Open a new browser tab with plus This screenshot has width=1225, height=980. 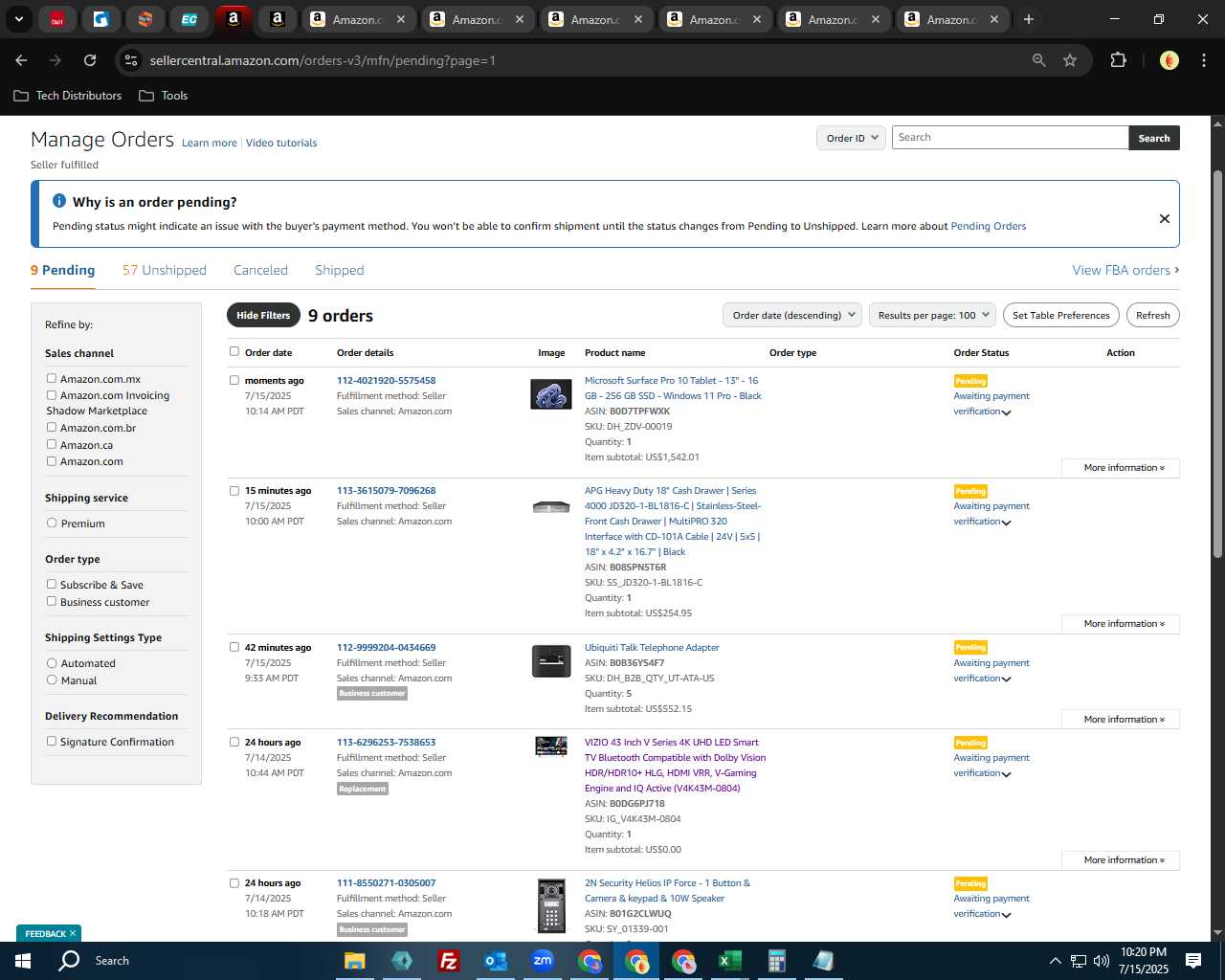click(1029, 19)
